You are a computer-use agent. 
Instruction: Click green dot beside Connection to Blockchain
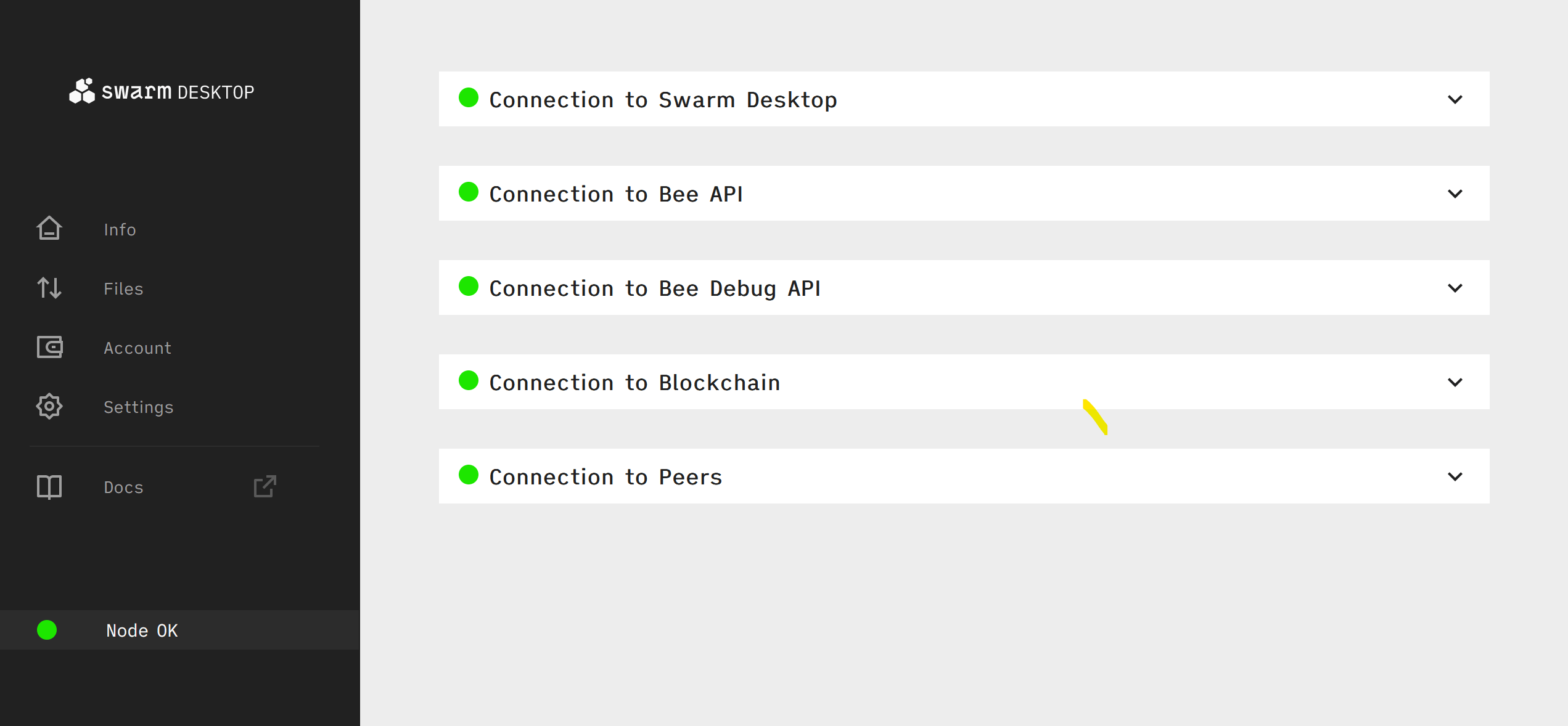tap(469, 380)
